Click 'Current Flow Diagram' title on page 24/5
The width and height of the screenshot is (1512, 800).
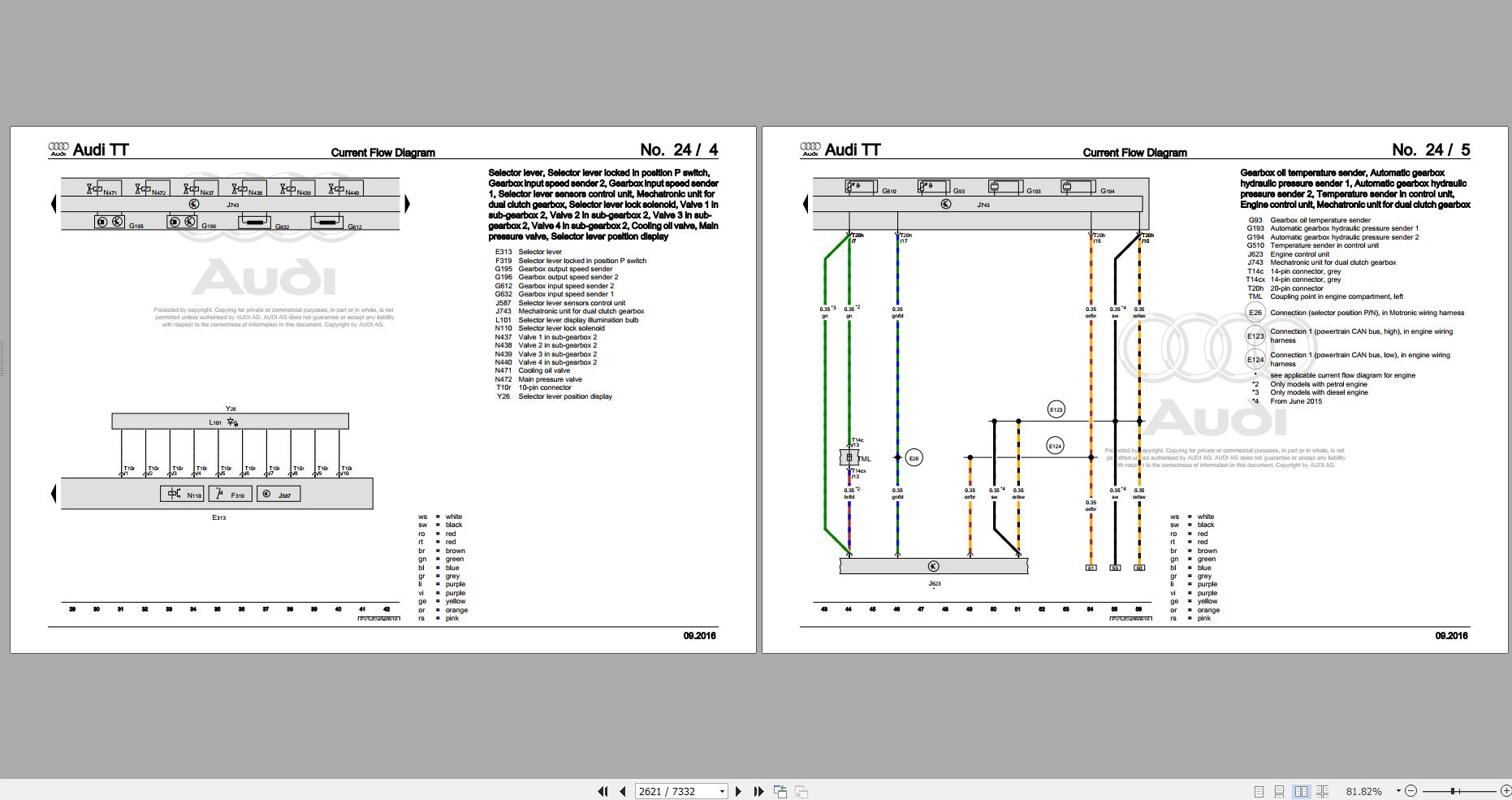1135,153
